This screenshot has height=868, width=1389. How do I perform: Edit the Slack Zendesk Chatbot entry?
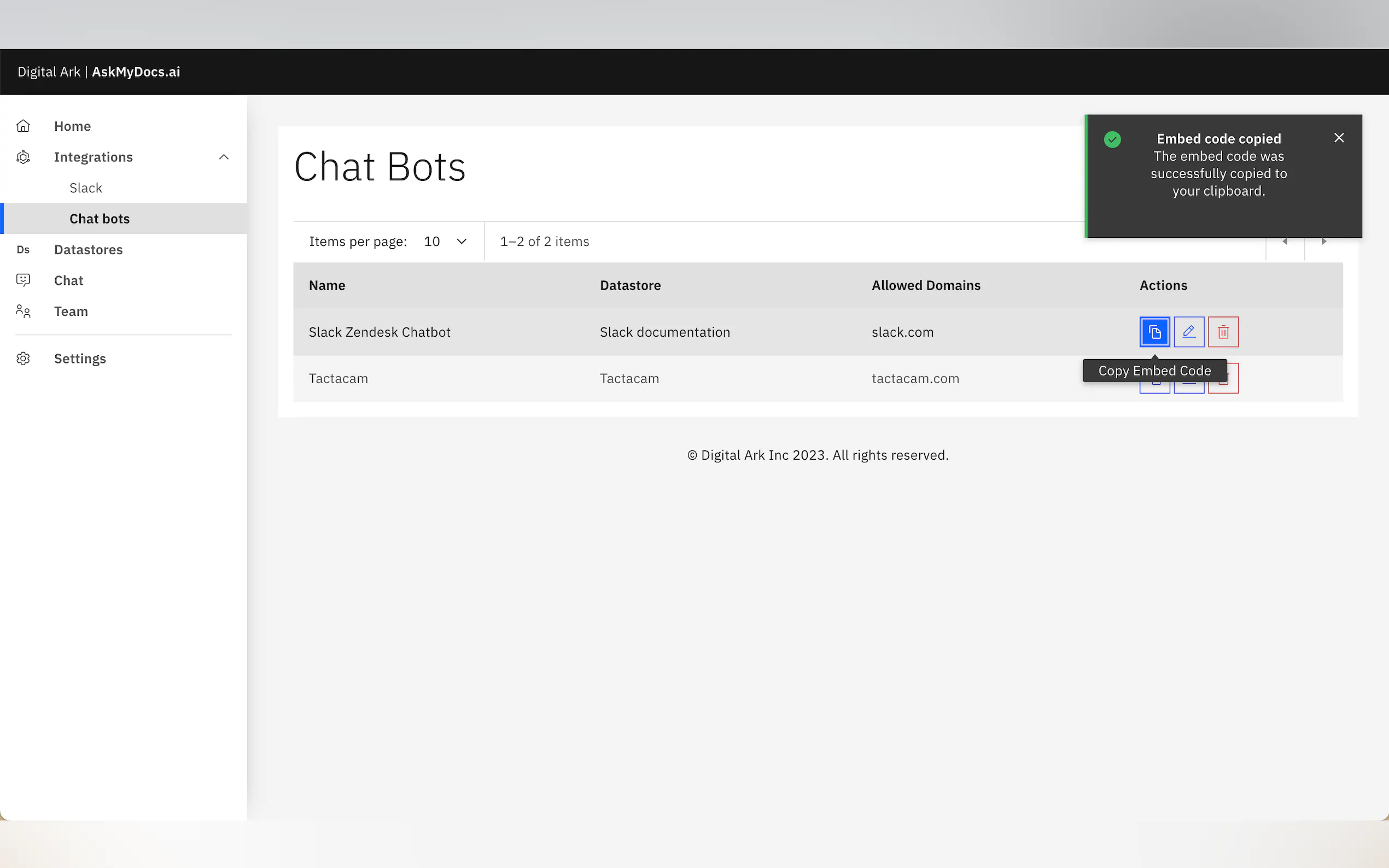(1189, 332)
